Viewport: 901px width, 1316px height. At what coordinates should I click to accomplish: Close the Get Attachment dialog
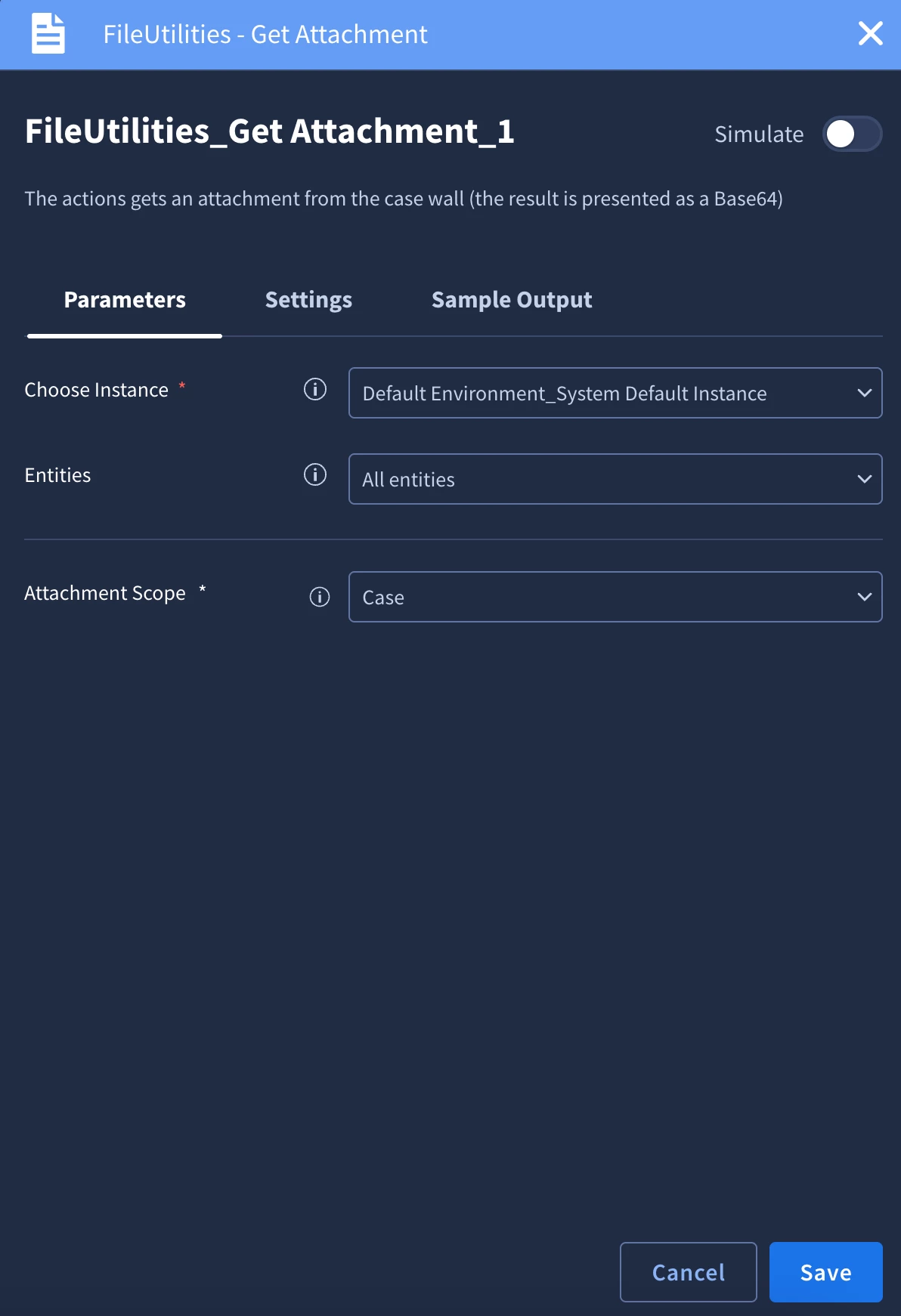870,33
